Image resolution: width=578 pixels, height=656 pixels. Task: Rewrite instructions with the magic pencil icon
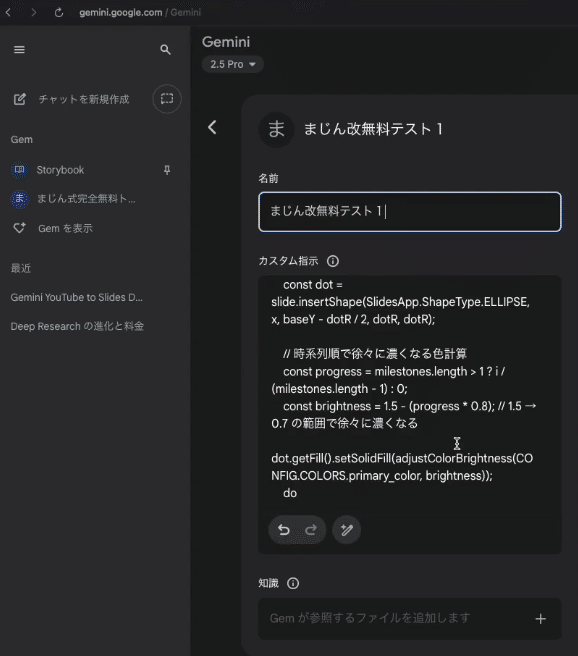[346, 530]
